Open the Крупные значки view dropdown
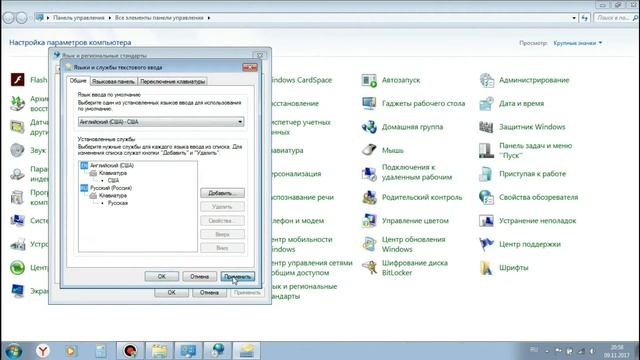Viewport: 640px width, 360px height. (578, 43)
